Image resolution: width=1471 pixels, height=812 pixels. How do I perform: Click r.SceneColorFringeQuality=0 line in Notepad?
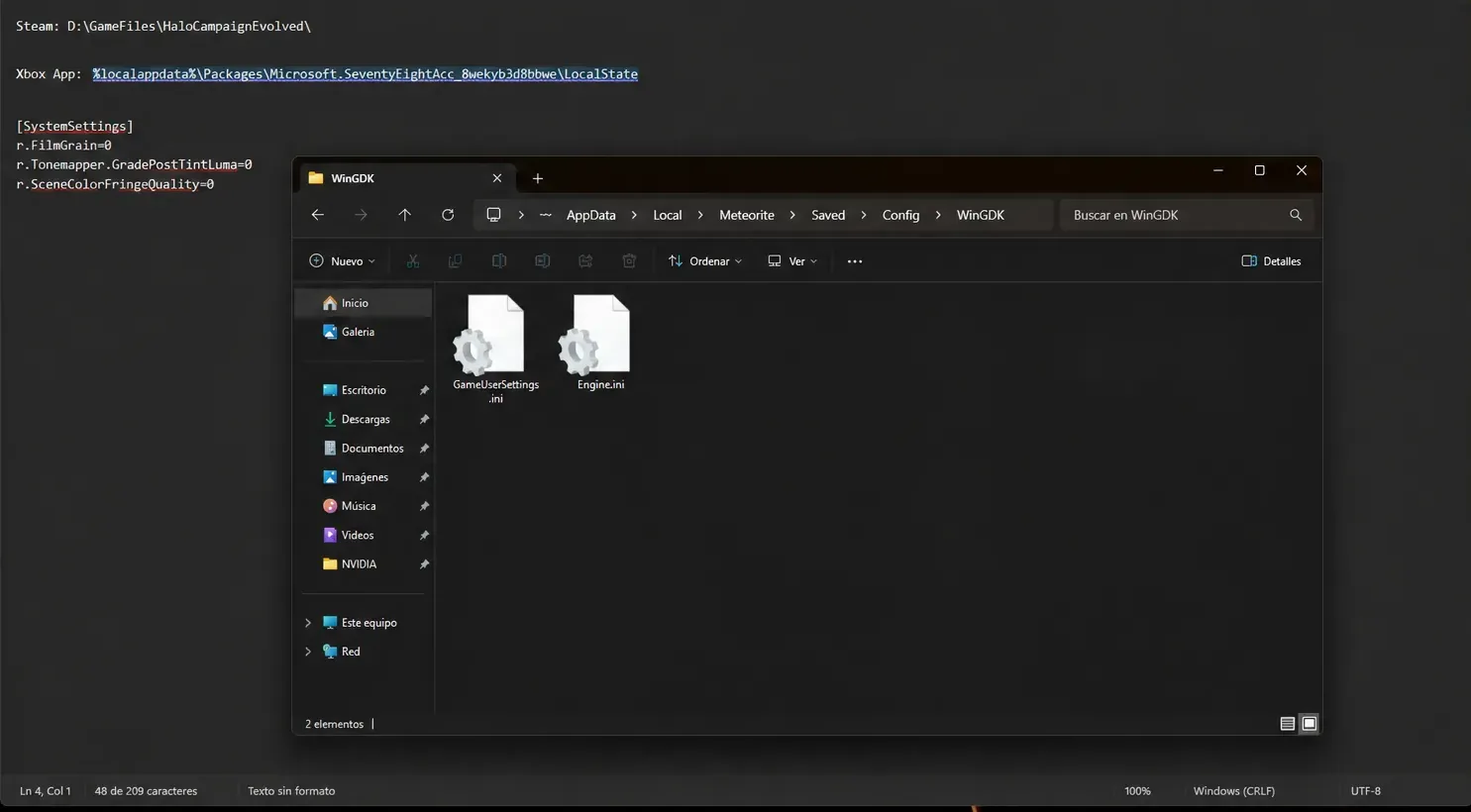point(115,184)
